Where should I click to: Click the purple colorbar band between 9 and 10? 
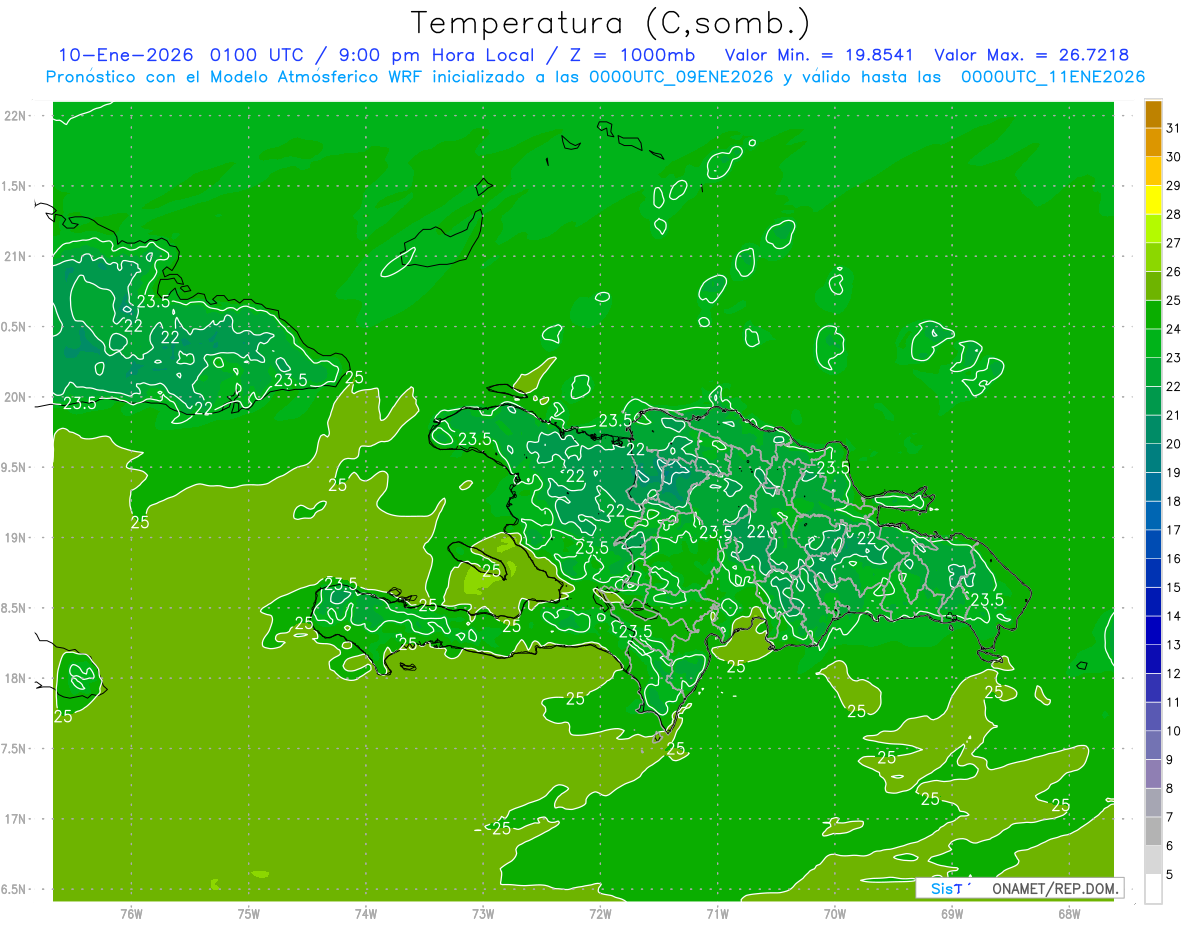pos(1153,745)
